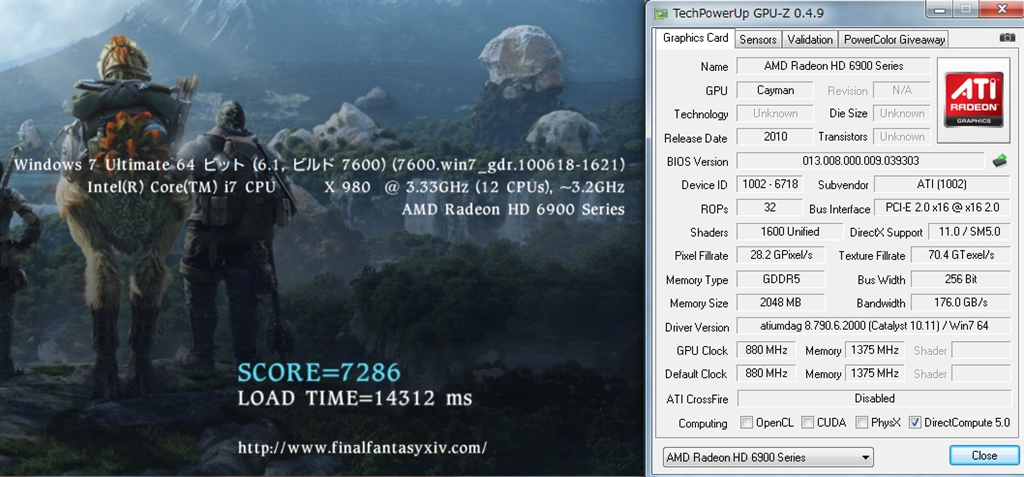
Task: Click the Revision field showing N/A
Action: click(x=901, y=90)
